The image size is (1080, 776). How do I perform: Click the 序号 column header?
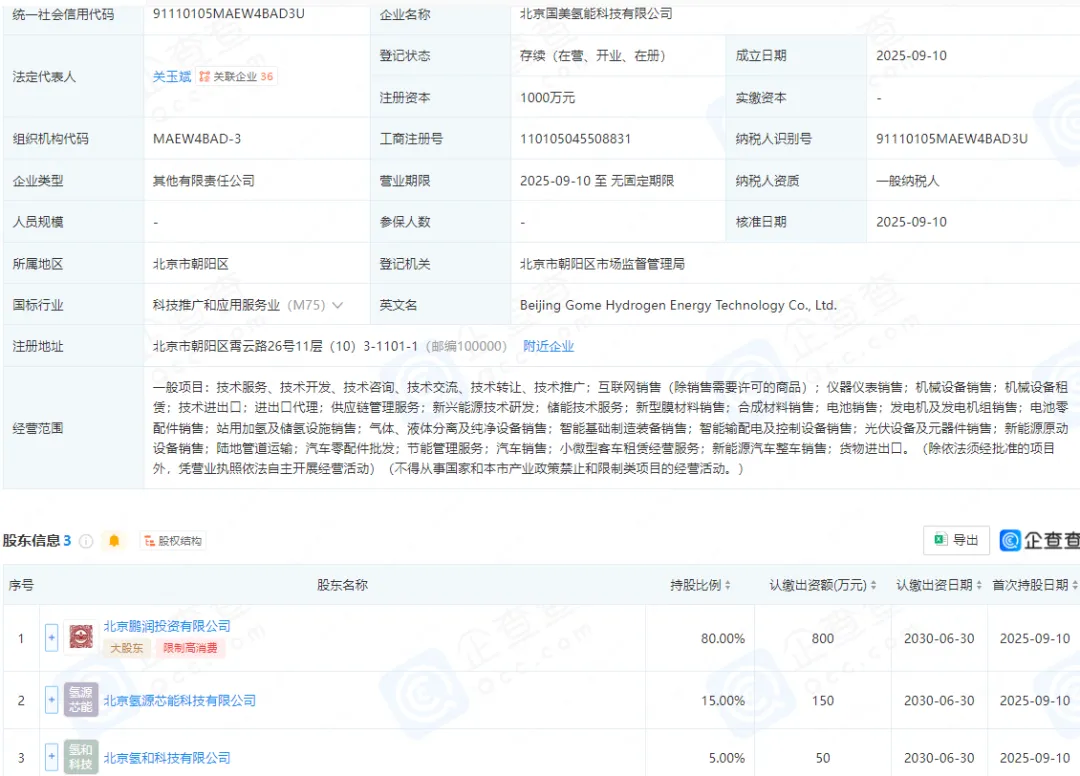pos(21,585)
